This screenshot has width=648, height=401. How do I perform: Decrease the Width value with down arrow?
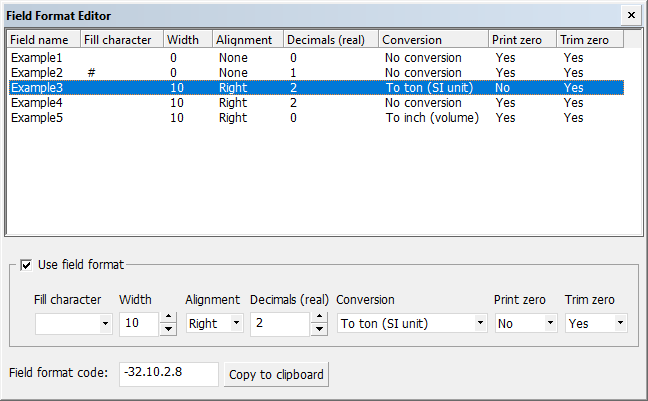168,329
